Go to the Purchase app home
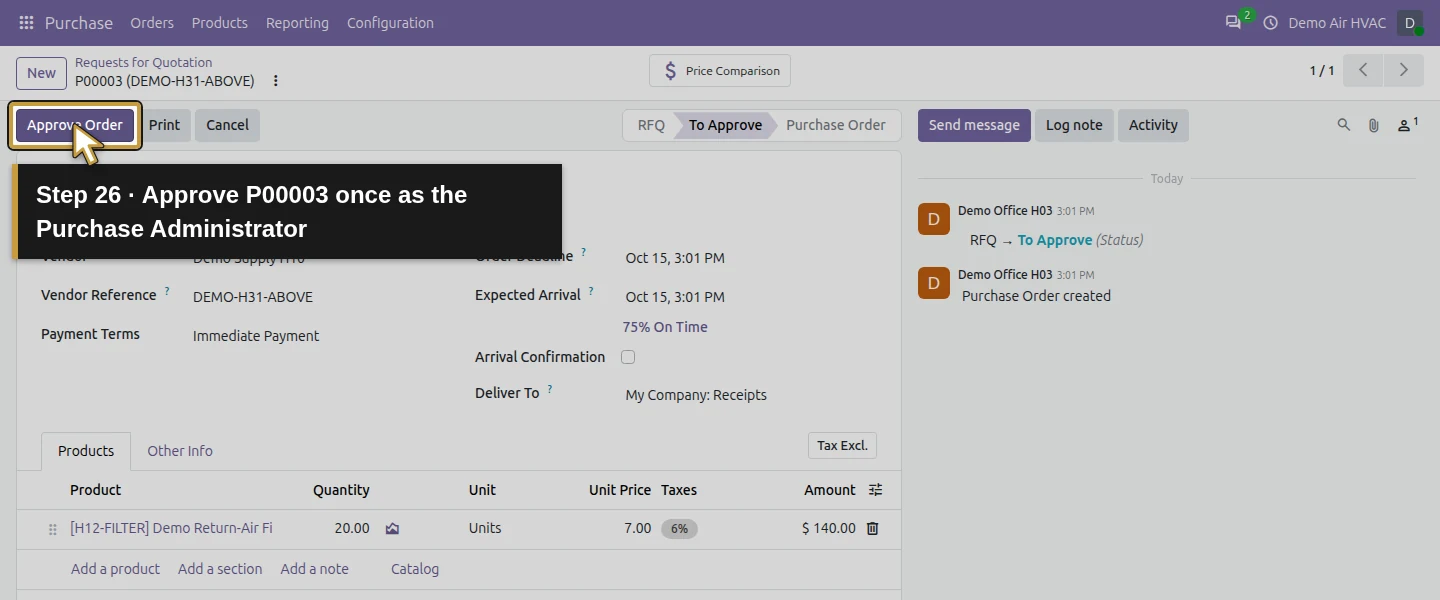This screenshot has height=600, width=1440. 79,22
